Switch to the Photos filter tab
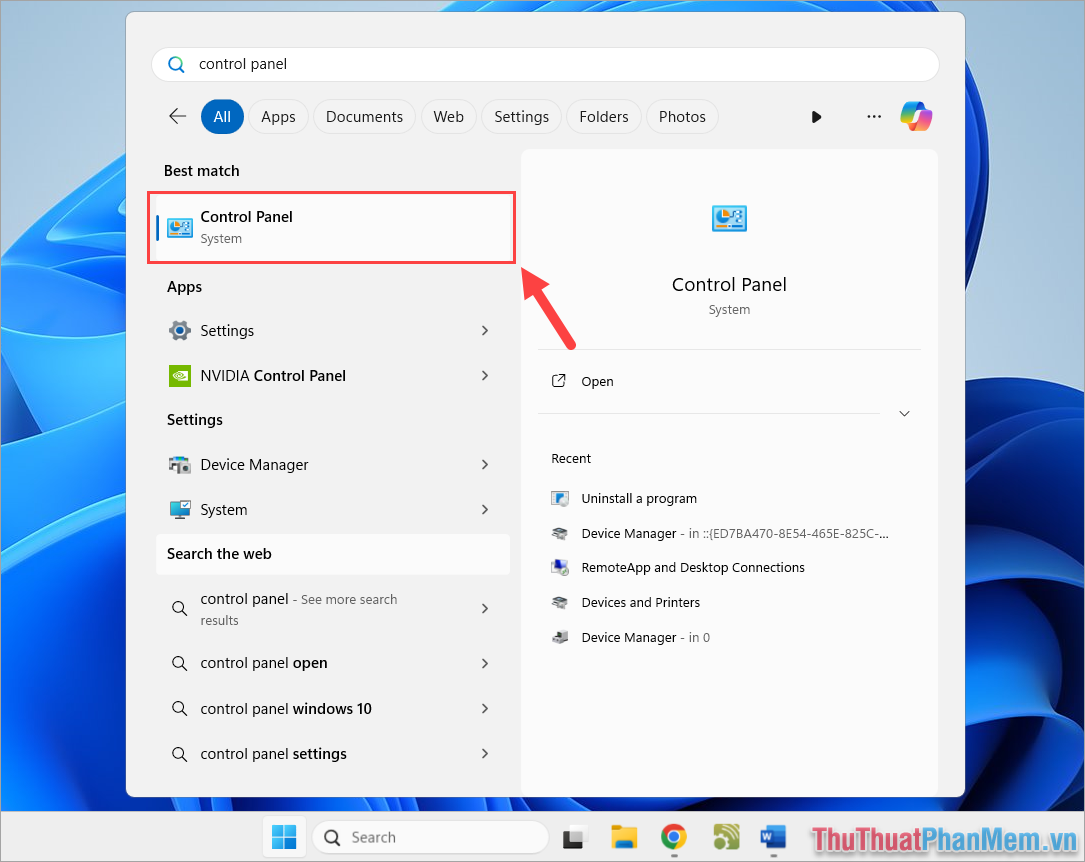 682,117
